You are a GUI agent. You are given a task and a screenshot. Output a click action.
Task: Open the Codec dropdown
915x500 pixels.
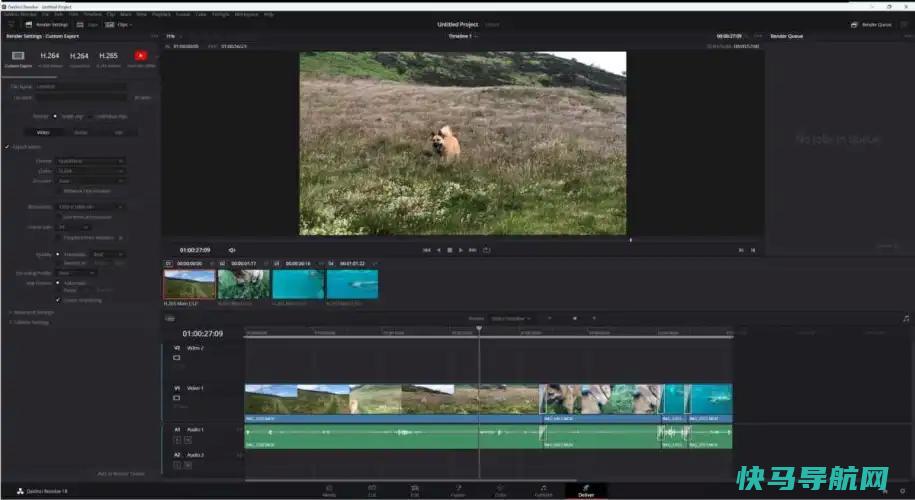point(90,171)
